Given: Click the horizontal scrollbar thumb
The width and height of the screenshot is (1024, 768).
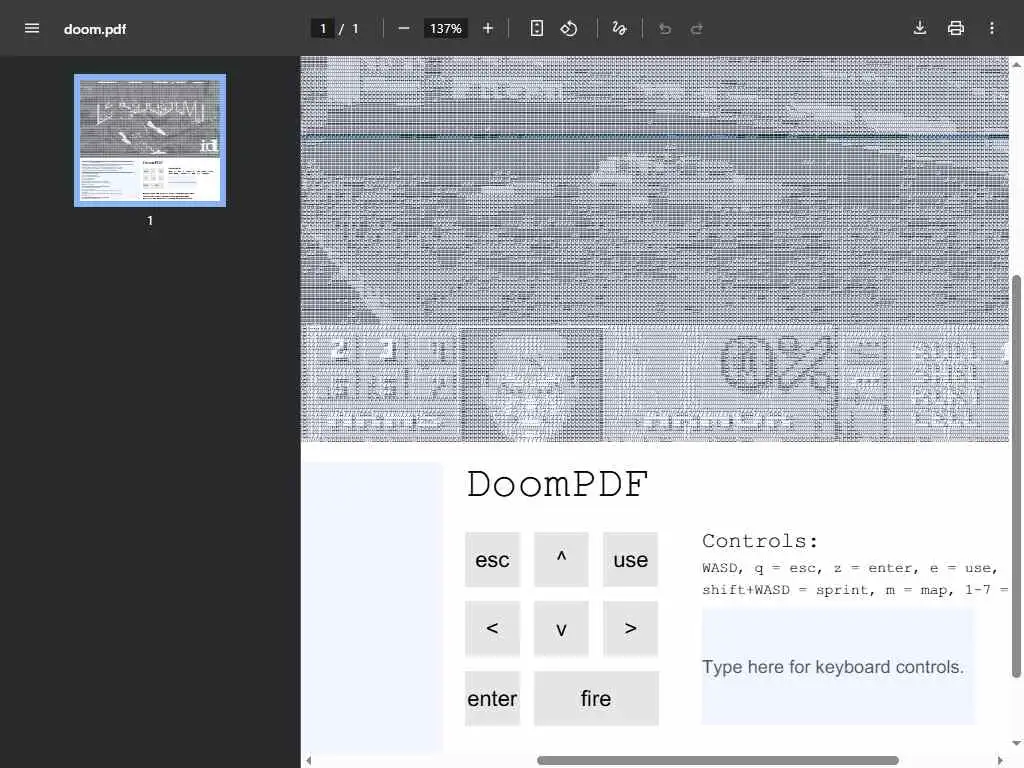Looking at the screenshot, I should click(x=718, y=761).
